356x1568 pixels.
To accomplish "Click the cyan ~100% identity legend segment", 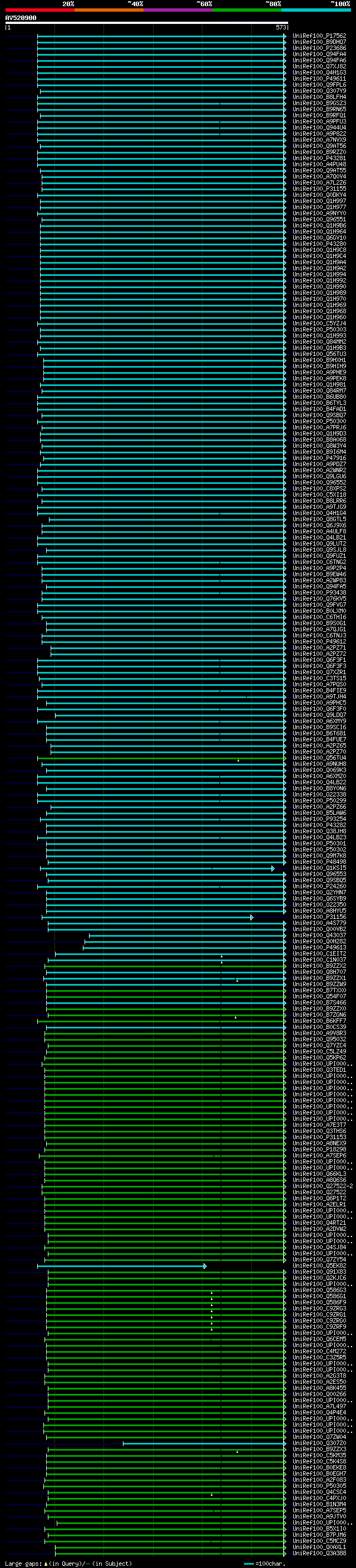I will [x=316, y=10].
